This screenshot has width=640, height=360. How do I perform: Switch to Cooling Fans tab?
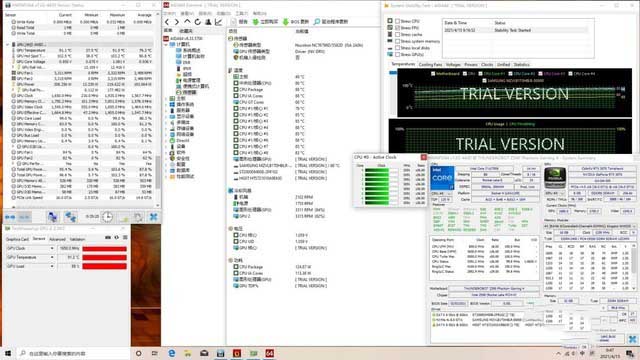tap(430, 64)
